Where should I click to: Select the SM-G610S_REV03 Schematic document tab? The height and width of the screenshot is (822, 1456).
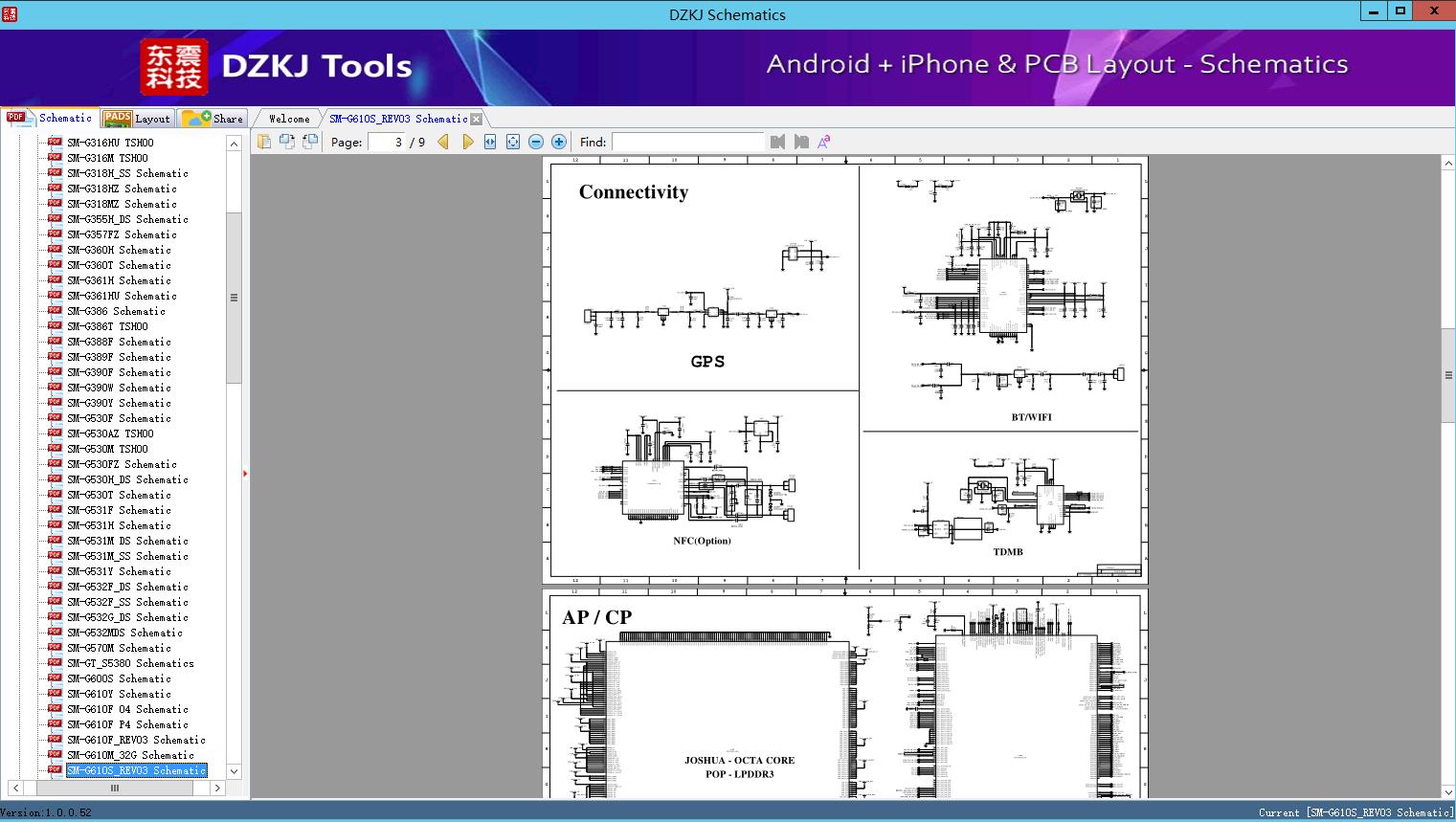coord(398,119)
